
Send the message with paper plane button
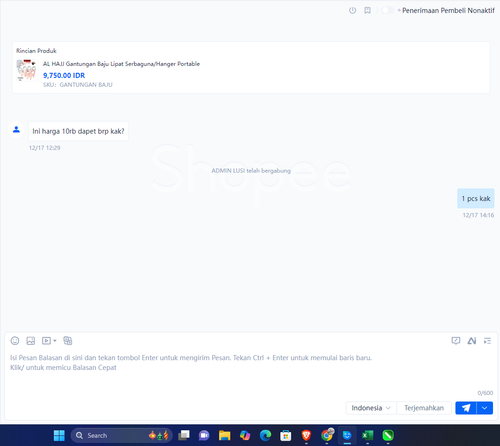tap(466, 408)
